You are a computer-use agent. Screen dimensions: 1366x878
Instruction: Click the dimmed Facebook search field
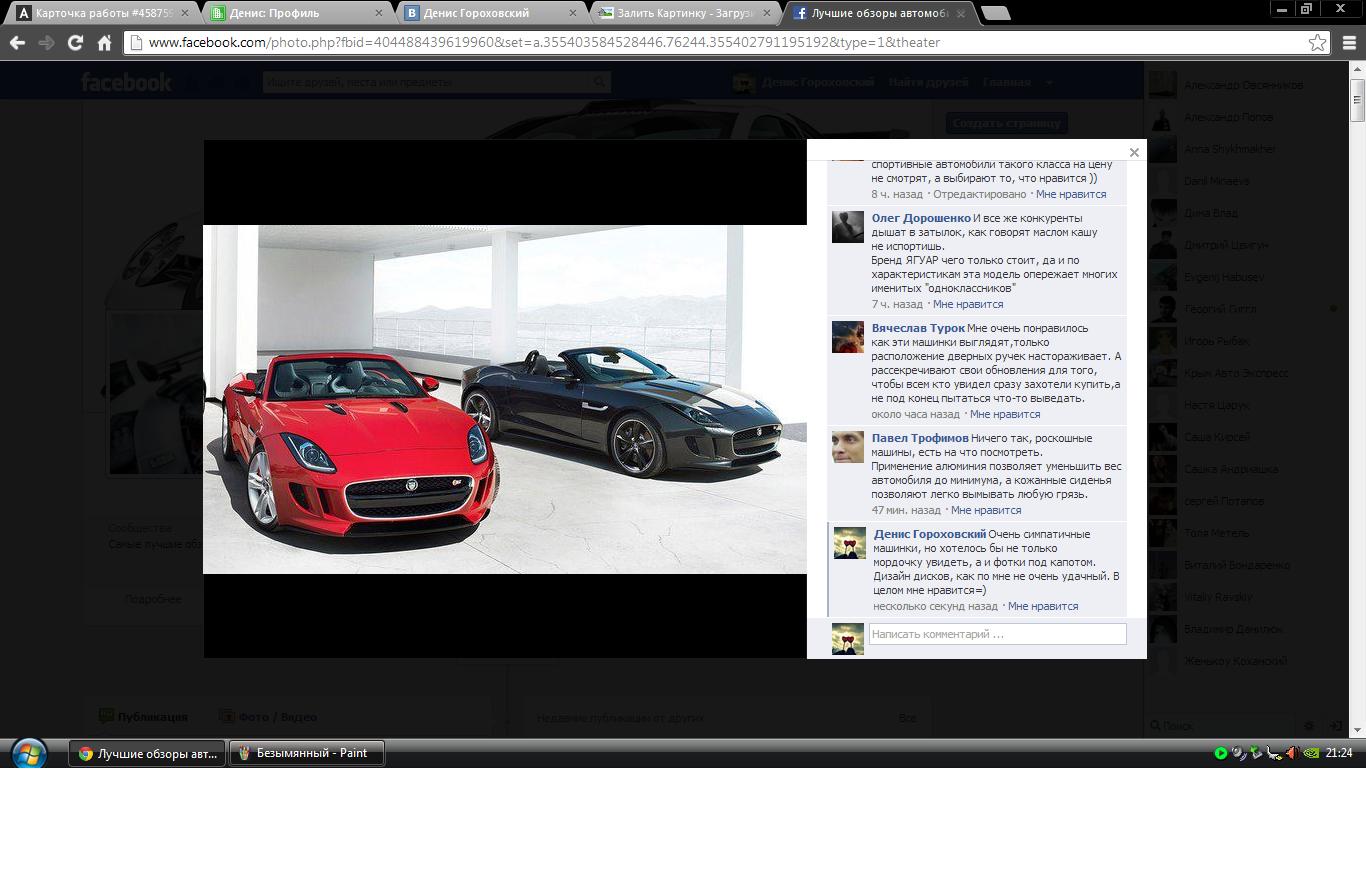(x=436, y=82)
